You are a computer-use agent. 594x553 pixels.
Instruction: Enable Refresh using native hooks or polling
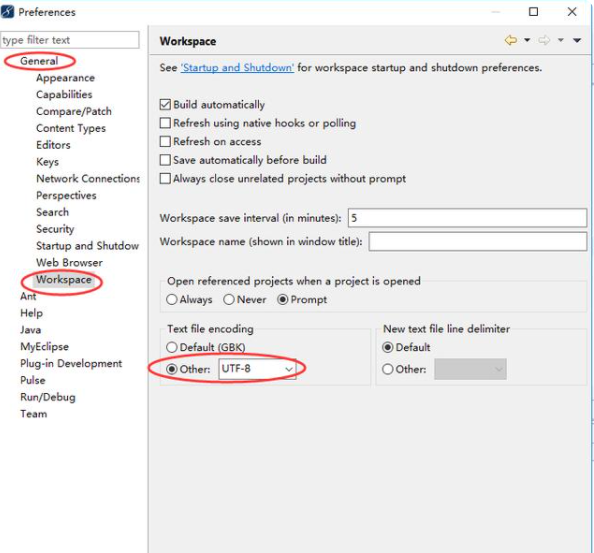tap(165, 123)
